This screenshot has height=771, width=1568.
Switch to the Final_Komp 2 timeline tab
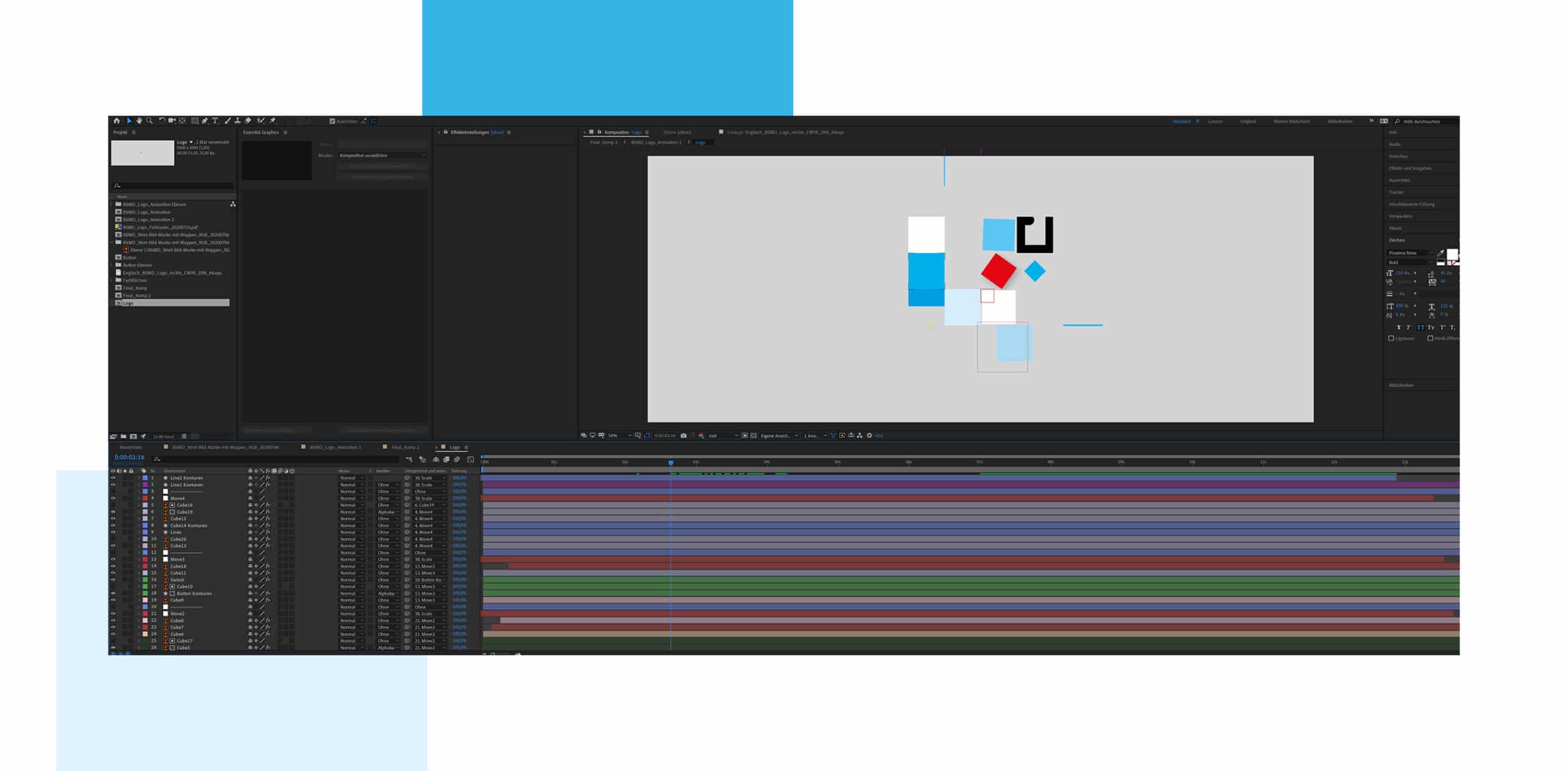[405, 447]
